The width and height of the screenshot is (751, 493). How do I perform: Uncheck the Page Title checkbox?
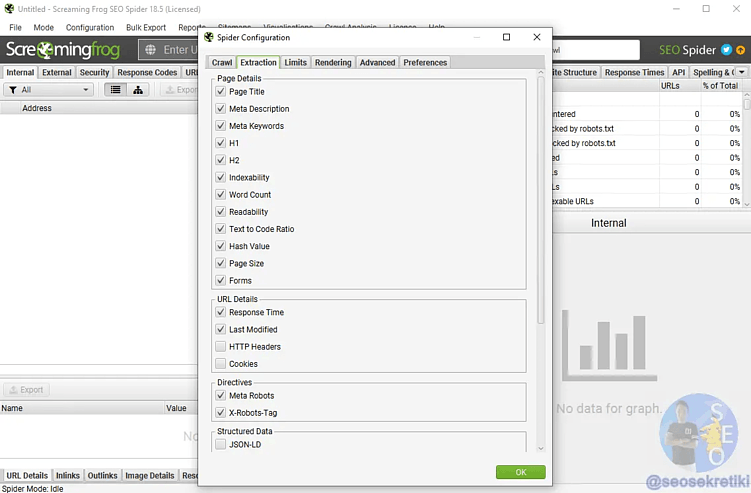(220, 91)
